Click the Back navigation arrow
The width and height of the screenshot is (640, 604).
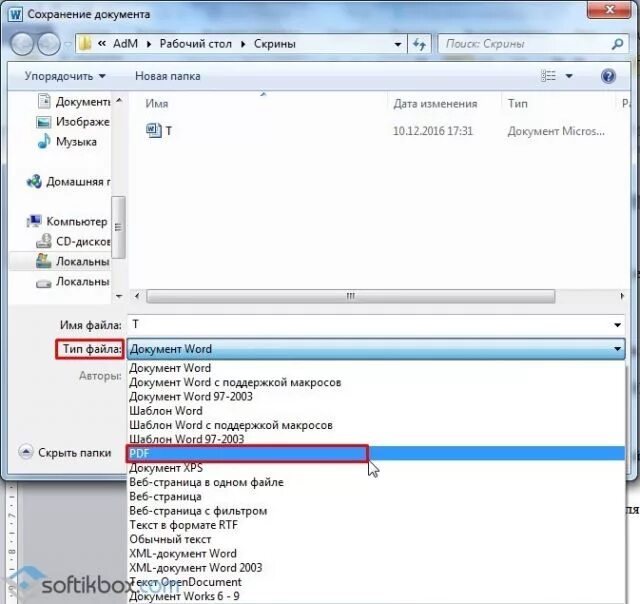click(22, 44)
